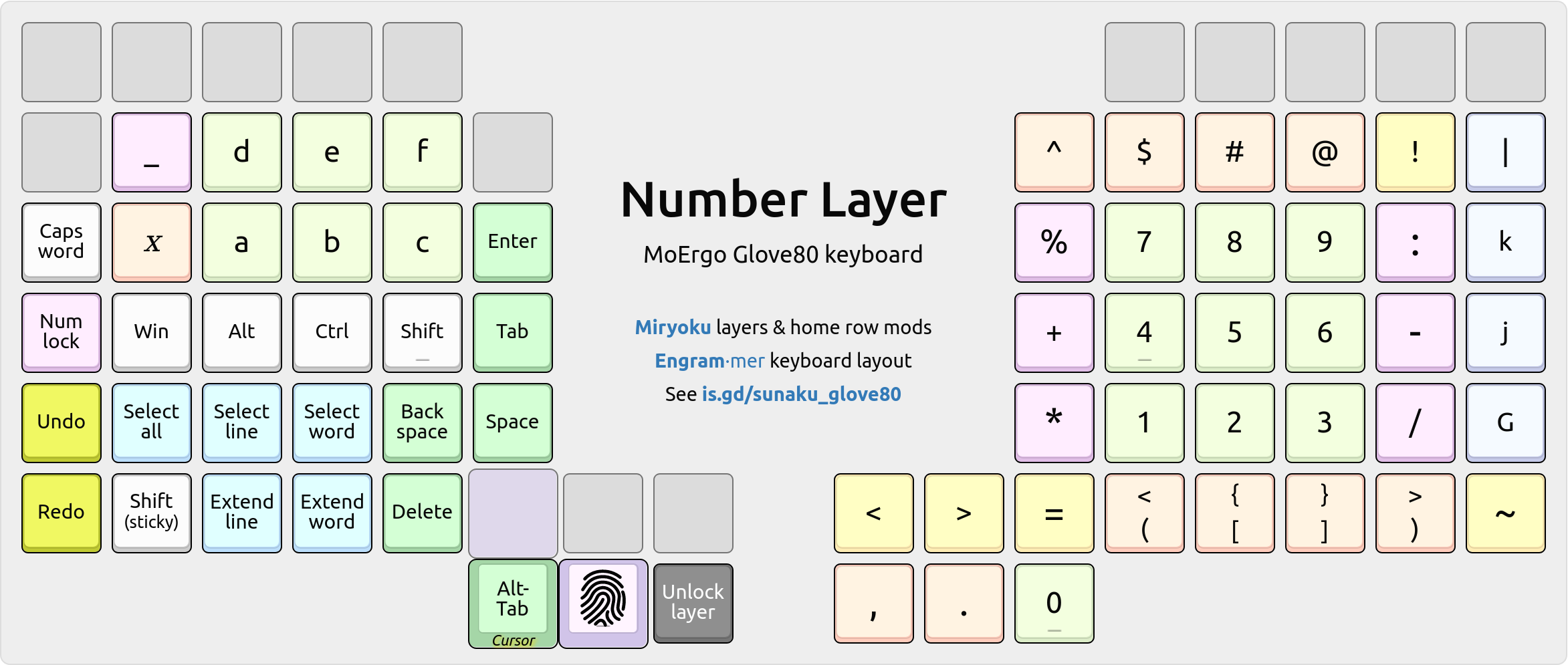Click the italic x key

coord(152,243)
